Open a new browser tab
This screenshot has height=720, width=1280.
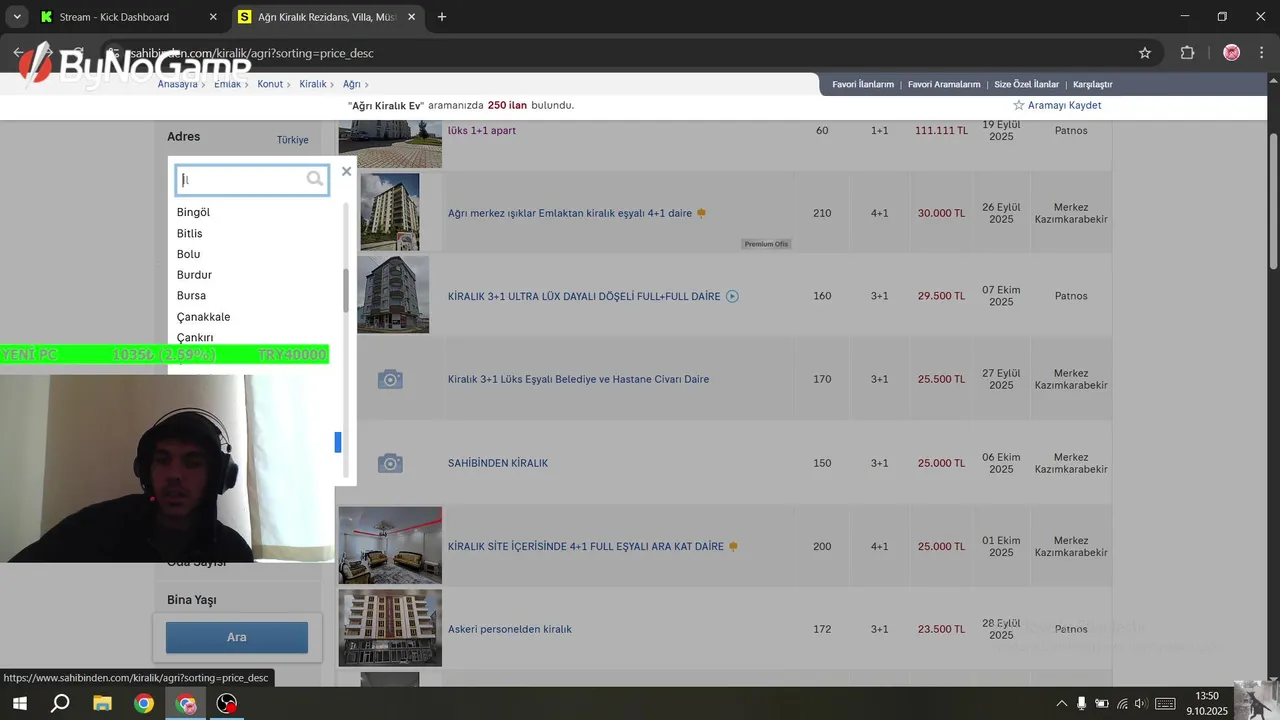[x=442, y=17]
